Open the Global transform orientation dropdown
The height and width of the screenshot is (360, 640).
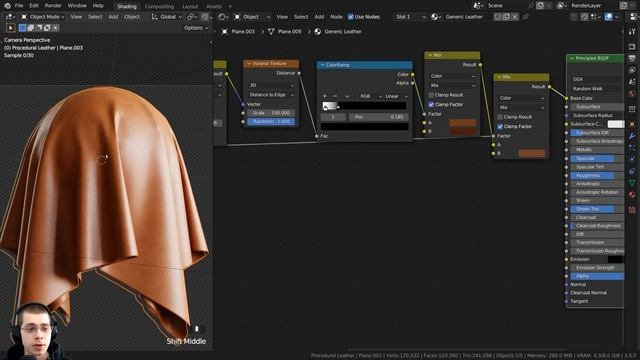coord(167,17)
